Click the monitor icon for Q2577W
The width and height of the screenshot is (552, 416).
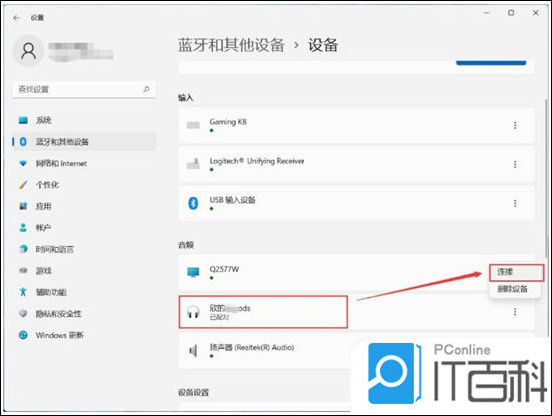click(x=193, y=272)
